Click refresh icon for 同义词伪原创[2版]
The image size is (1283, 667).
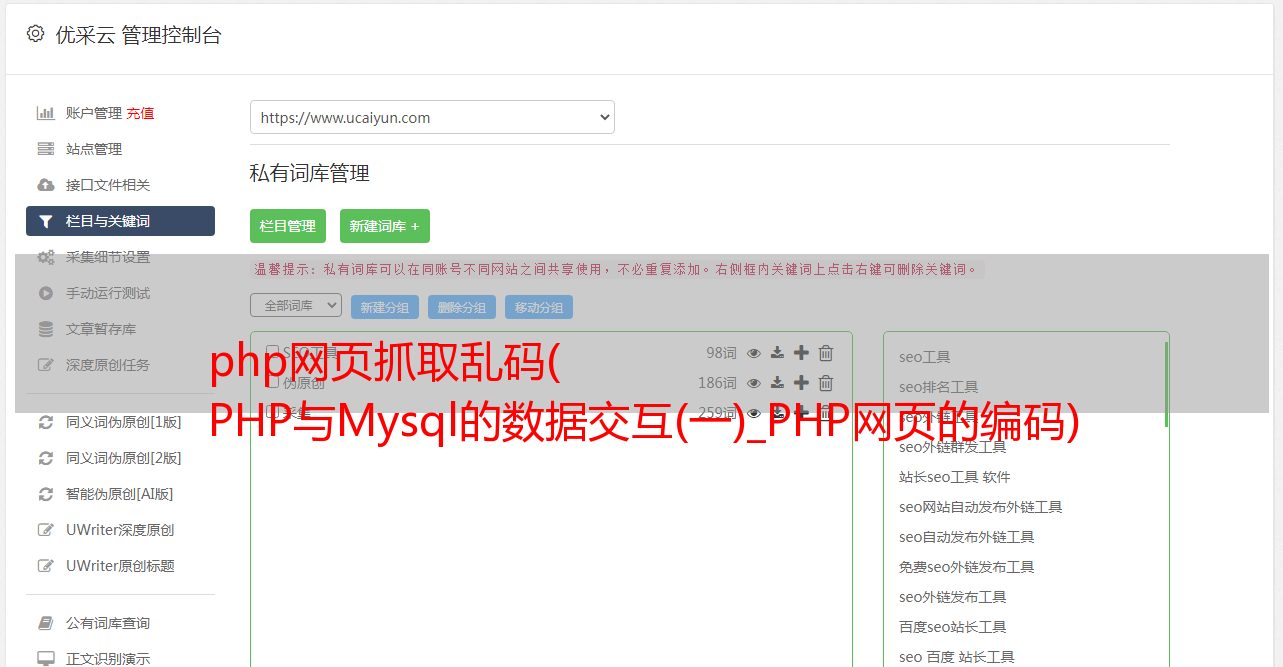46,458
